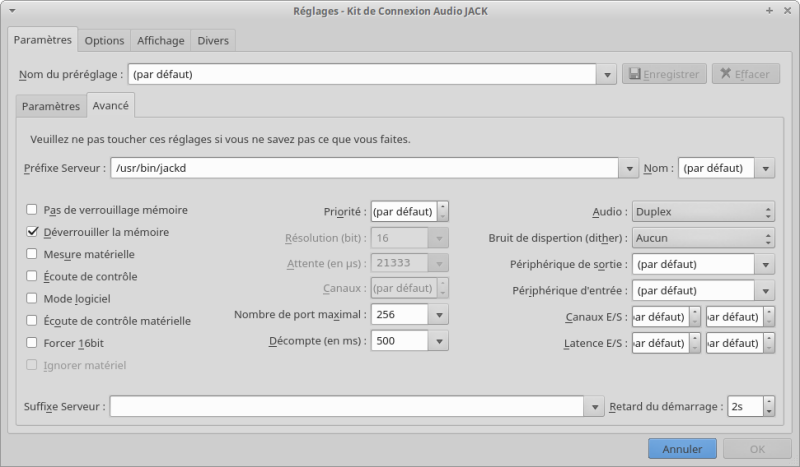Expand Préfixe Serveur dropdown arrow
Viewport: 800px width, 467px height.
[x=629, y=168]
